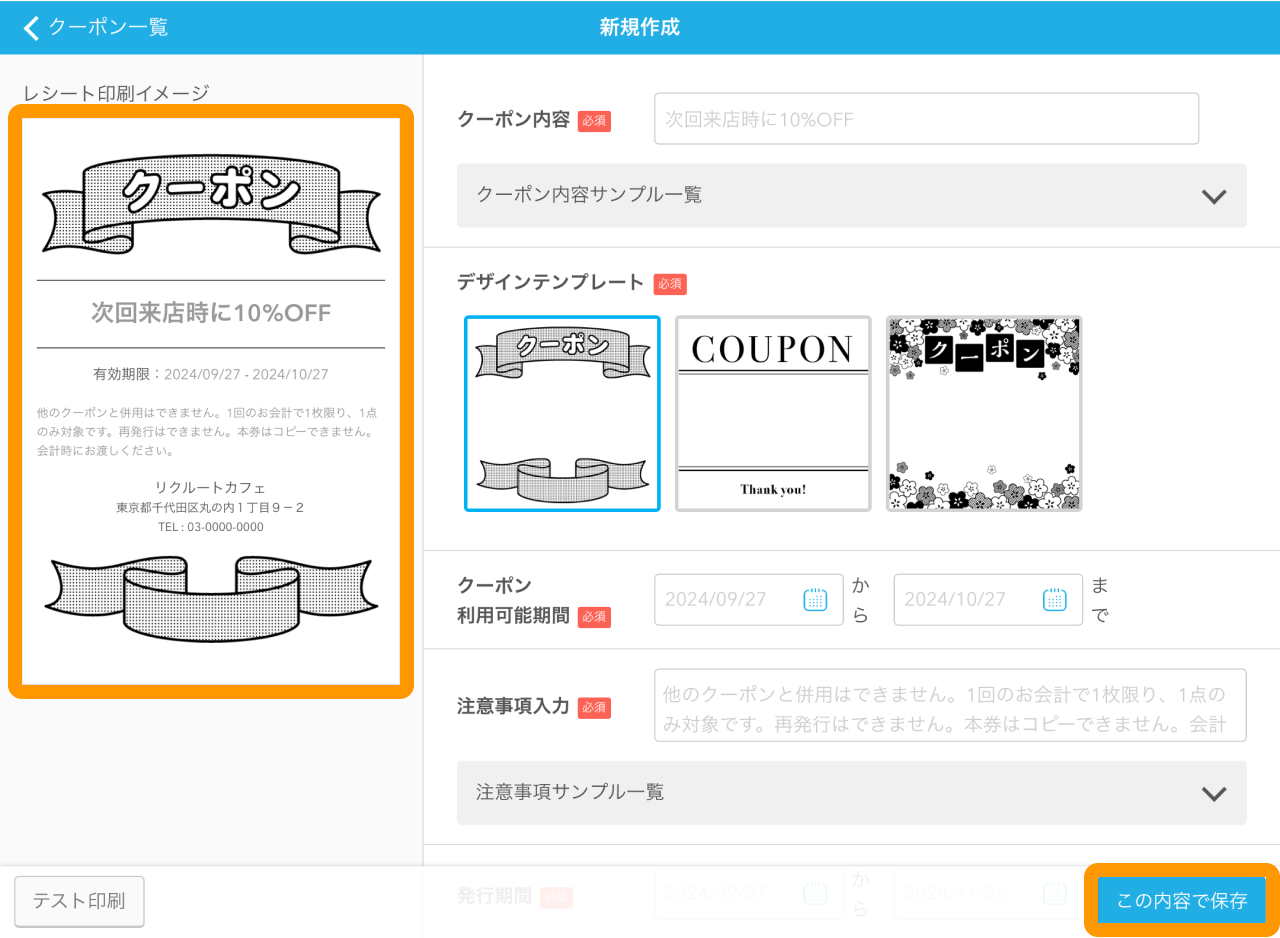Click the 有効期限 line in preview
The width and height of the screenshot is (1280, 938).
[x=211, y=374]
